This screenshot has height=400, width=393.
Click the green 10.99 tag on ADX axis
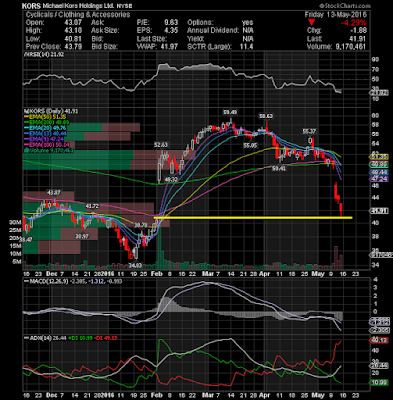tap(379, 382)
